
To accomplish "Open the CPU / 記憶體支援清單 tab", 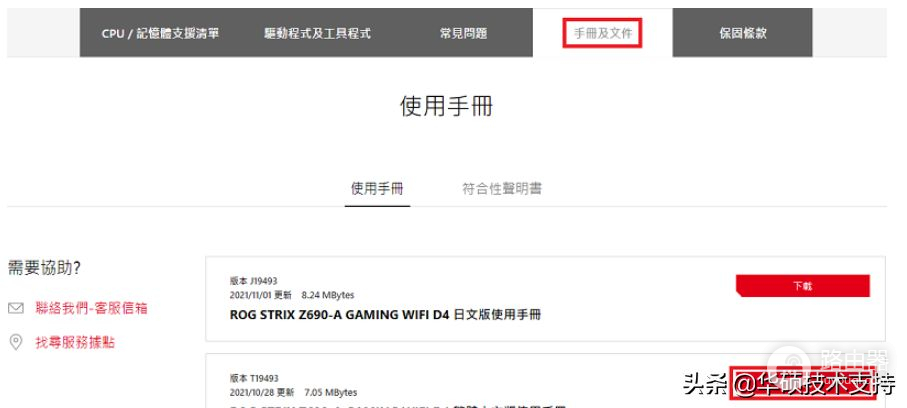I will (160, 34).
